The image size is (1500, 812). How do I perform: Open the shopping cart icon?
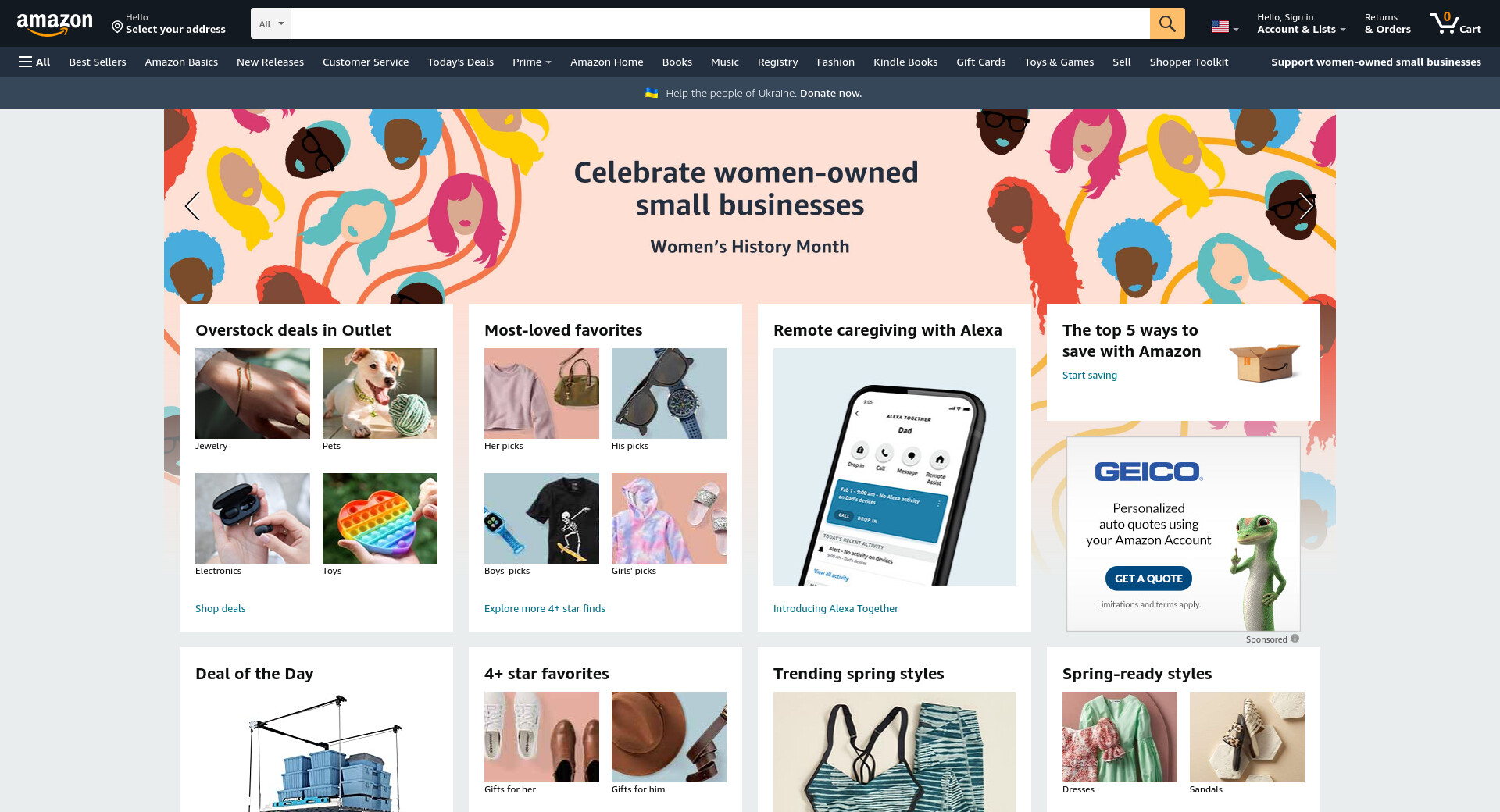1455,23
